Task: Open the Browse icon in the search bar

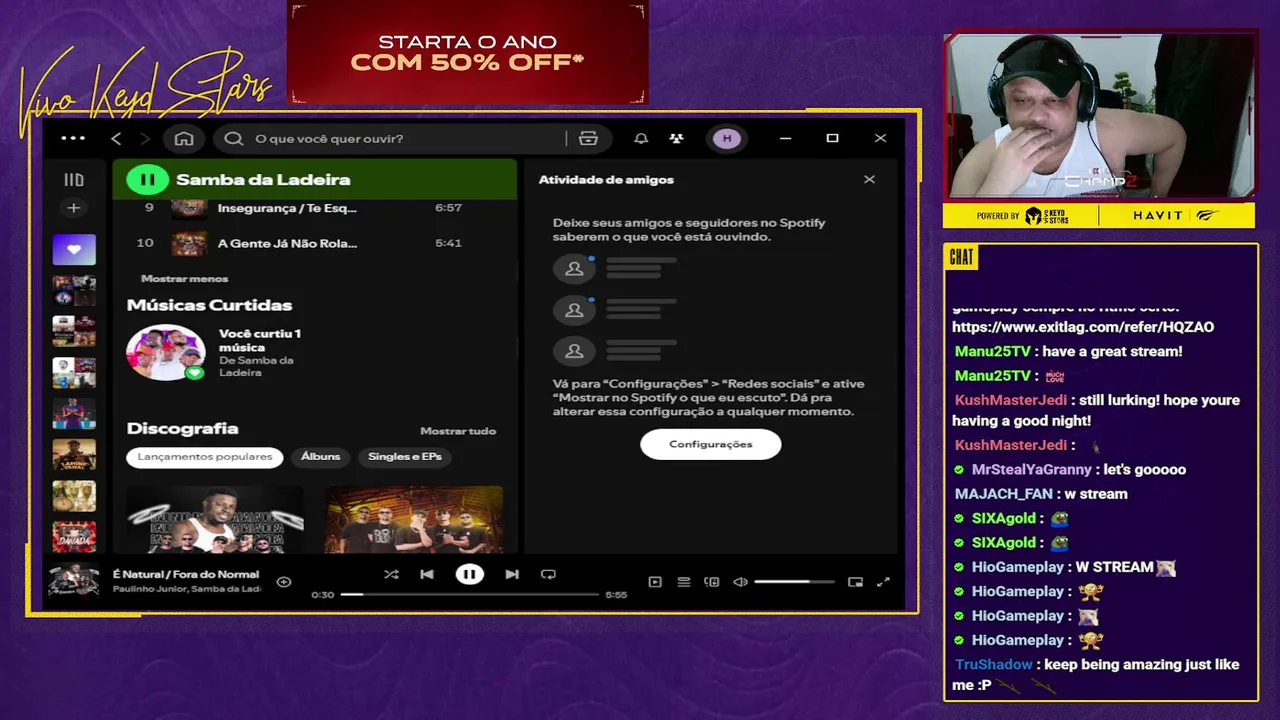Action: tap(588, 138)
